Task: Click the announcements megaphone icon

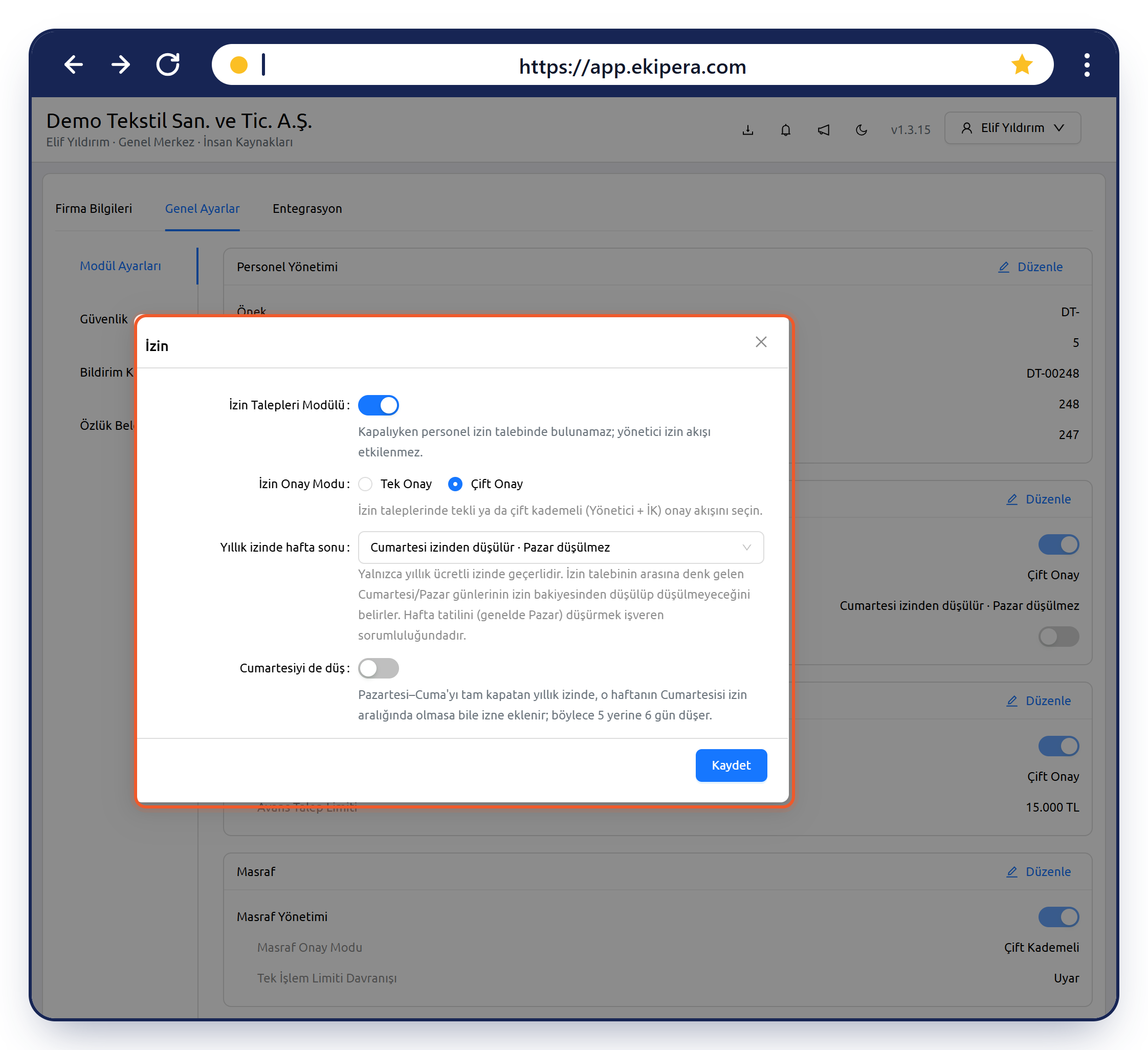Action: point(824,130)
